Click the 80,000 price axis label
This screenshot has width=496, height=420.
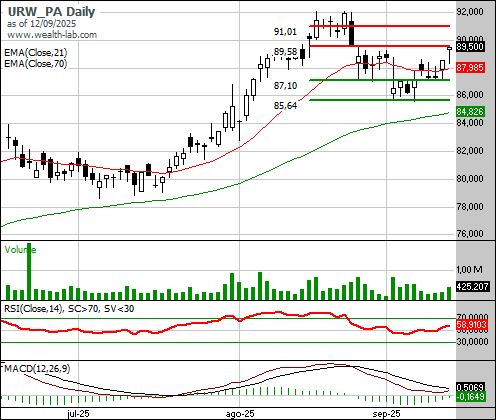point(470,179)
